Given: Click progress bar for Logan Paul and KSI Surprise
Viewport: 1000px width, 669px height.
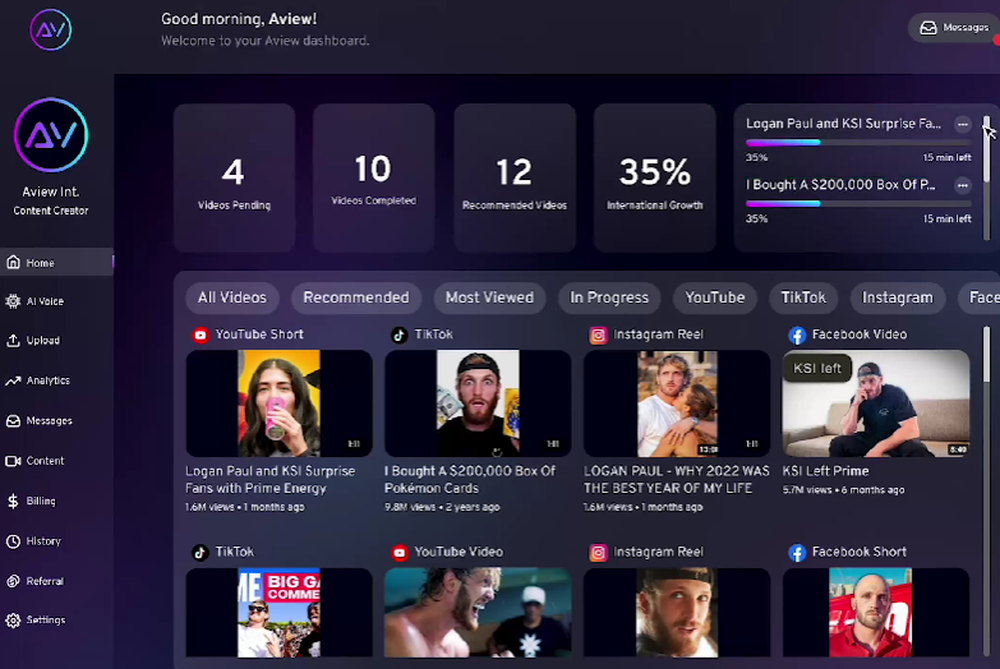Looking at the screenshot, I should (x=858, y=142).
